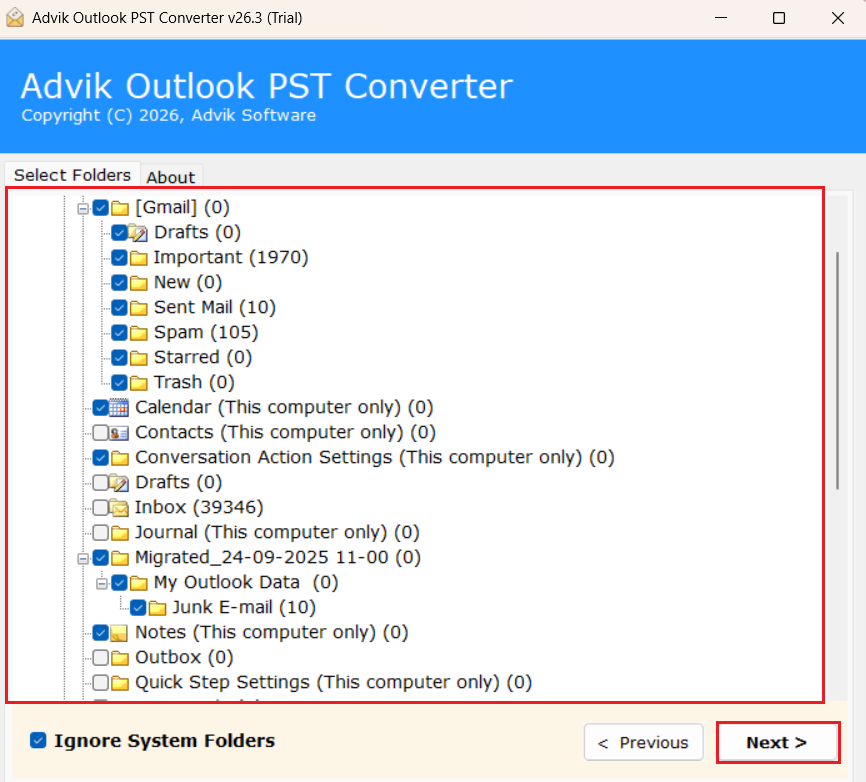Click the Conversation Action Settings folder icon
Viewport: 866px width, 782px height.
coord(120,458)
